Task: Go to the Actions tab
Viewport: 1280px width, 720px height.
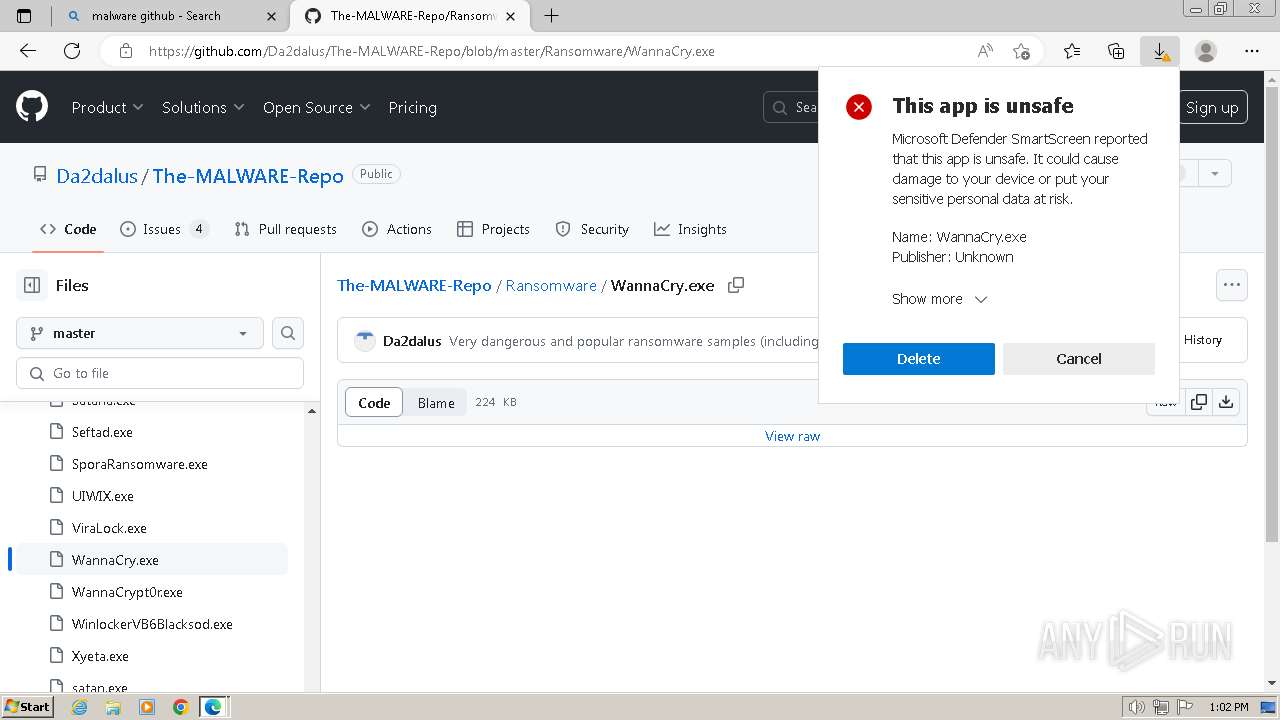Action: pyautogui.click(x=397, y=229)
